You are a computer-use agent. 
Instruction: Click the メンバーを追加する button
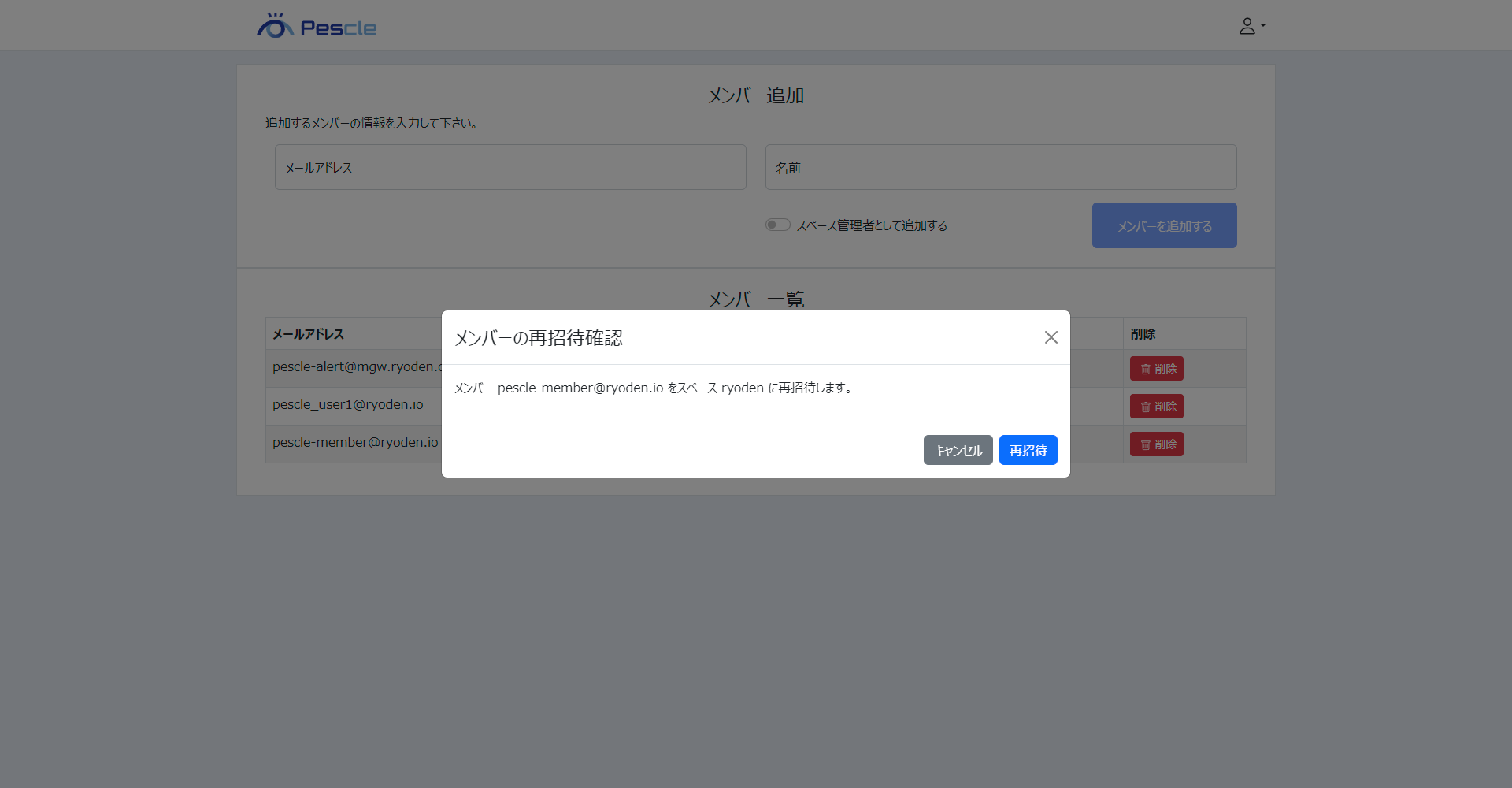1164,225
